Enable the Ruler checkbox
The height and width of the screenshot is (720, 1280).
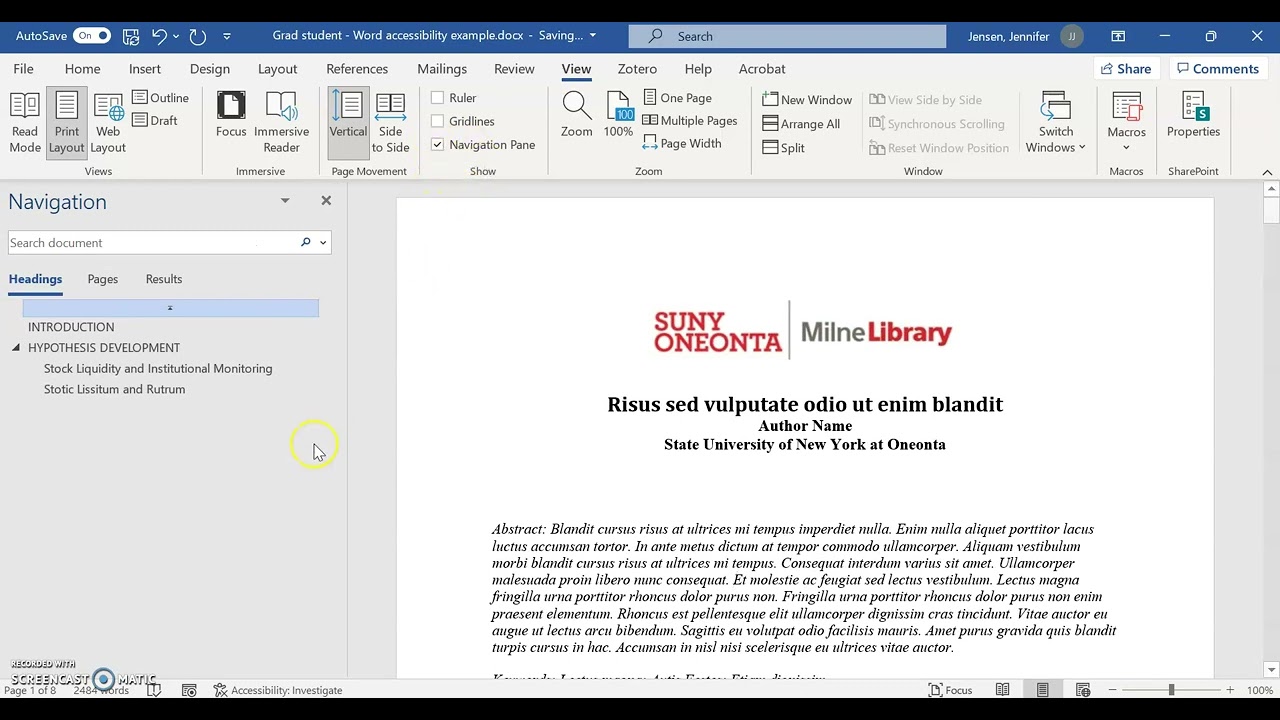click(437, 98)
